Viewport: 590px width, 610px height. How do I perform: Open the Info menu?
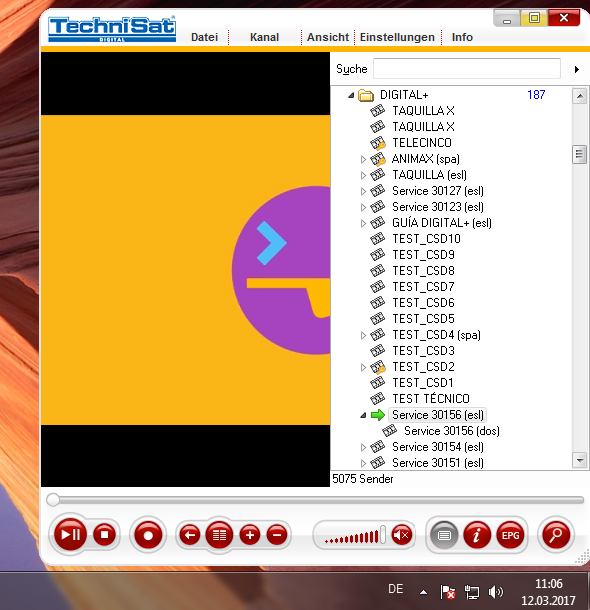(462, 37)
